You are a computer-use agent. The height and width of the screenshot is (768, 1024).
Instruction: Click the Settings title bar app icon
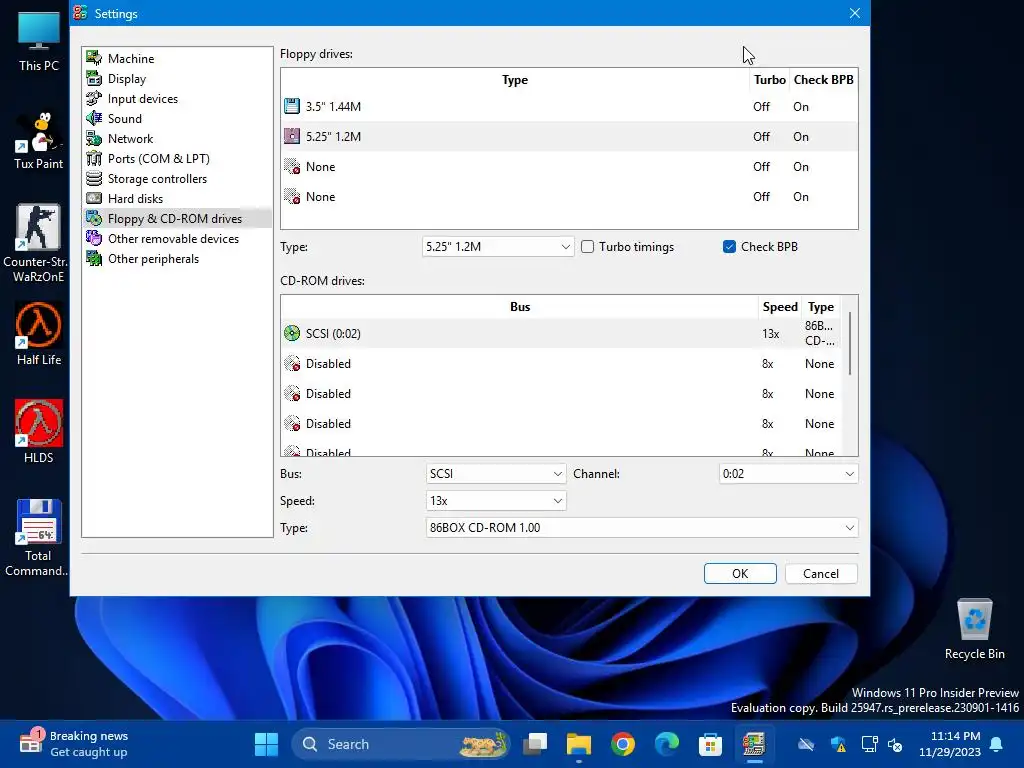coord(80,13)
